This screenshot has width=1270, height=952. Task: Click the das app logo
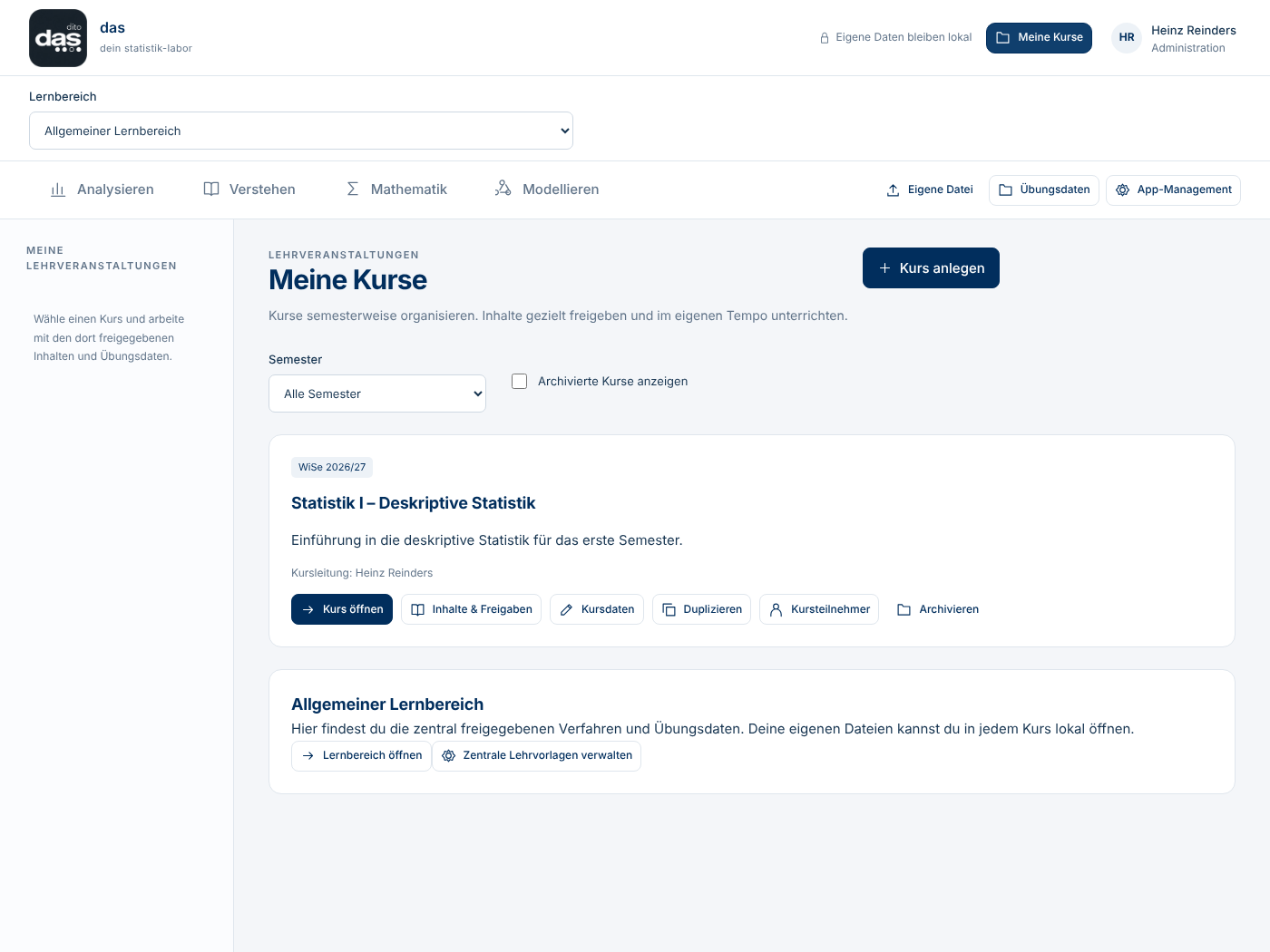(58, 38)
